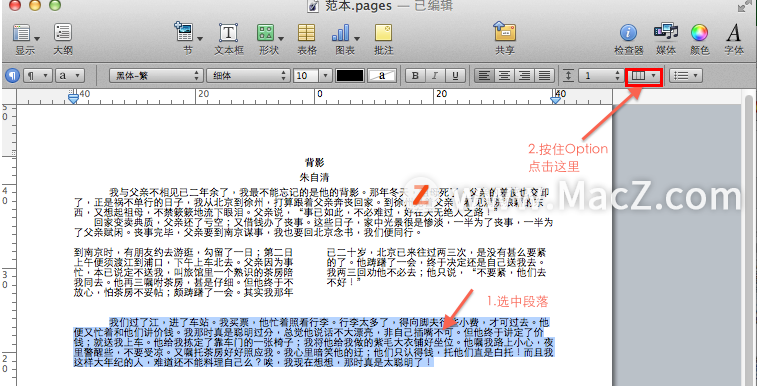Align text right
Screen dimensions: 761x390
(x=524, y=76)
